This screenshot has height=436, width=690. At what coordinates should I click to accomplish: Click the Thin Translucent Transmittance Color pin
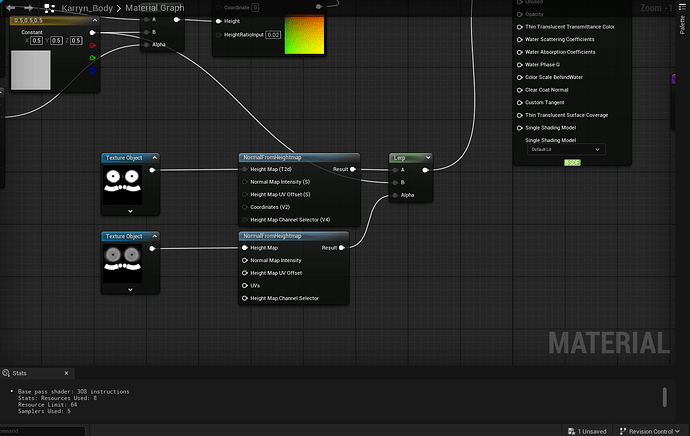[520, 27]
